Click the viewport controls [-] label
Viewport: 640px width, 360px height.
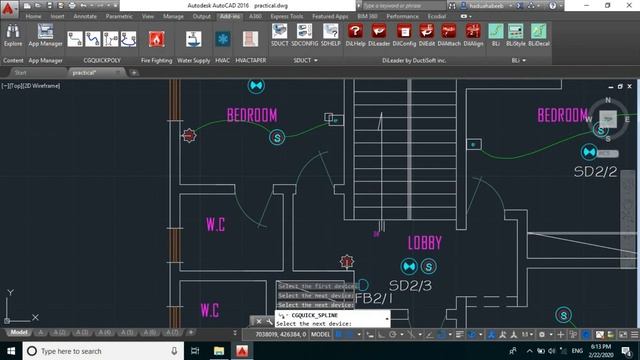4,86
